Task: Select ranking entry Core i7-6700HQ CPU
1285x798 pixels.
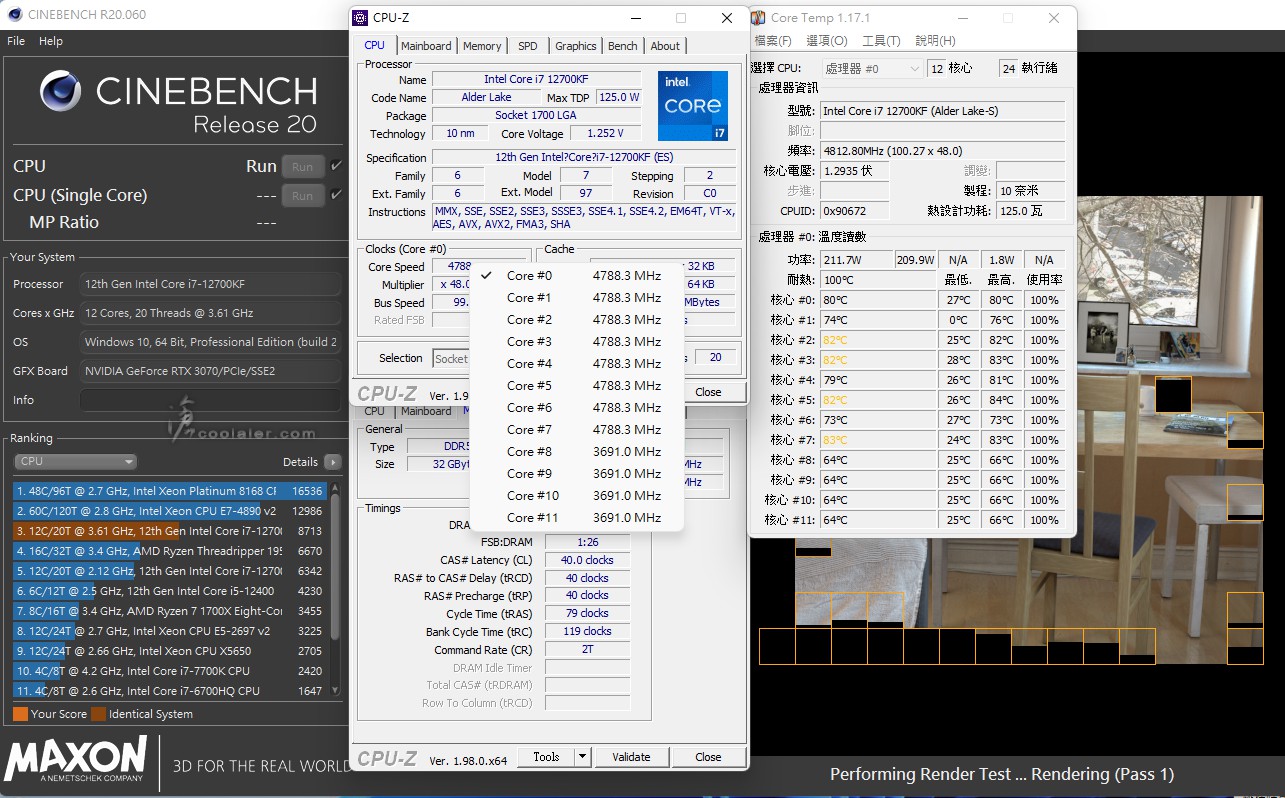Action: pyautogui.click(x=169, y=691)
